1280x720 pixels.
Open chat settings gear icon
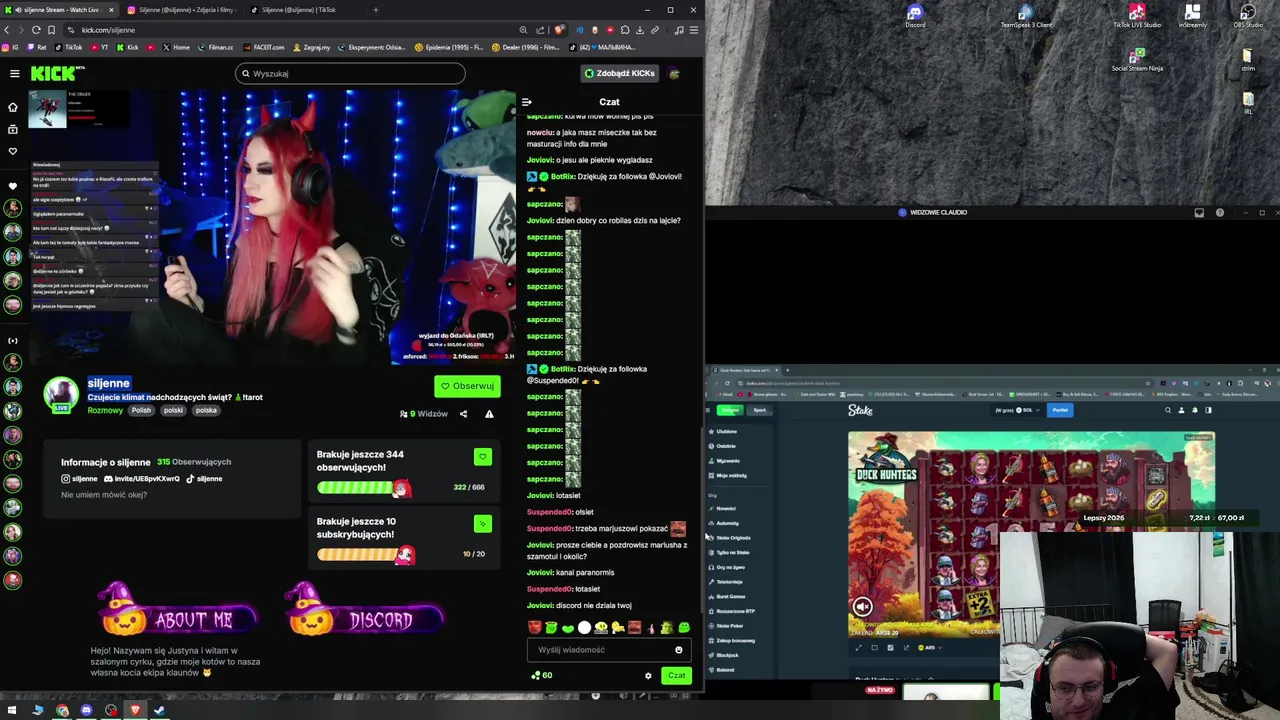click(648, 676)
